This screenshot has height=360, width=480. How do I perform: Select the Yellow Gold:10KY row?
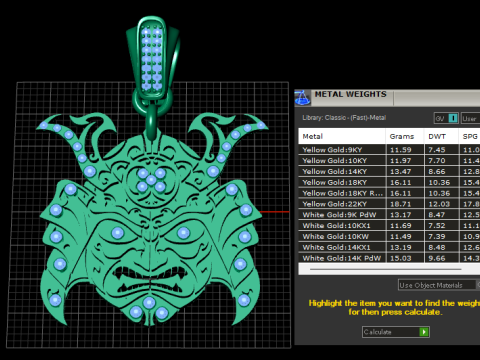[389, 161]
